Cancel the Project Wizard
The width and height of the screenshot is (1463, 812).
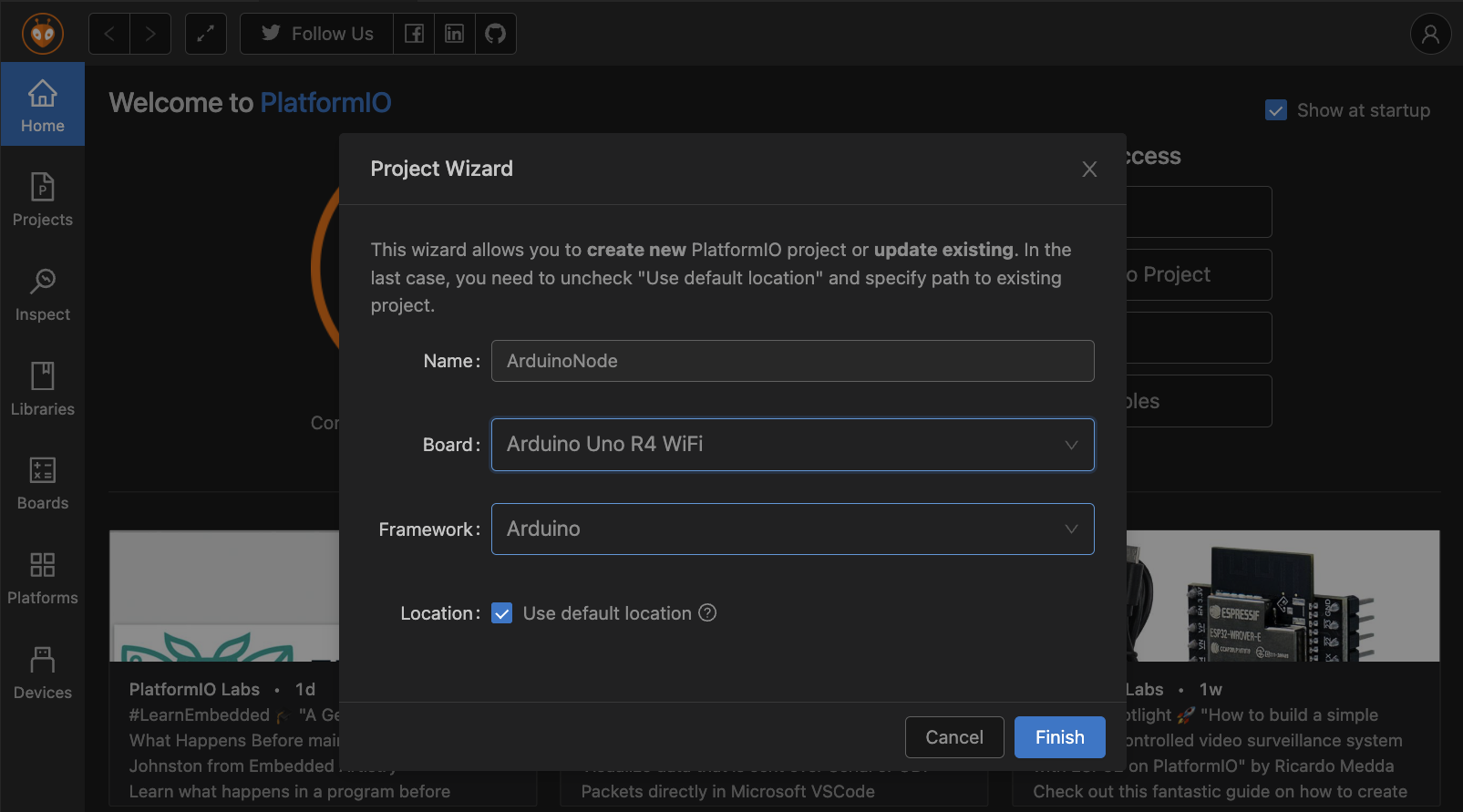click(953, 737)
